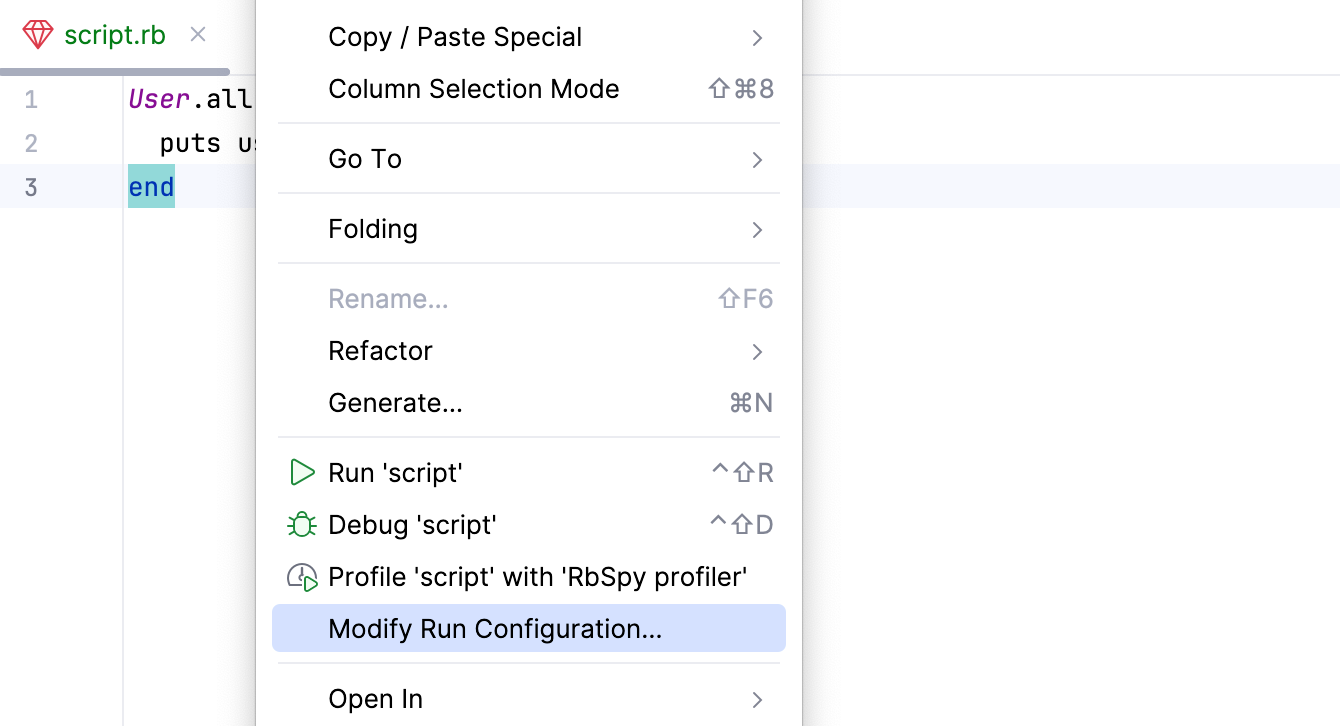Image resolution: width=1340 pixels, height=726 pixels.
Task: Click the RbSpy profiler gauge icon
Action: [302, 576]
